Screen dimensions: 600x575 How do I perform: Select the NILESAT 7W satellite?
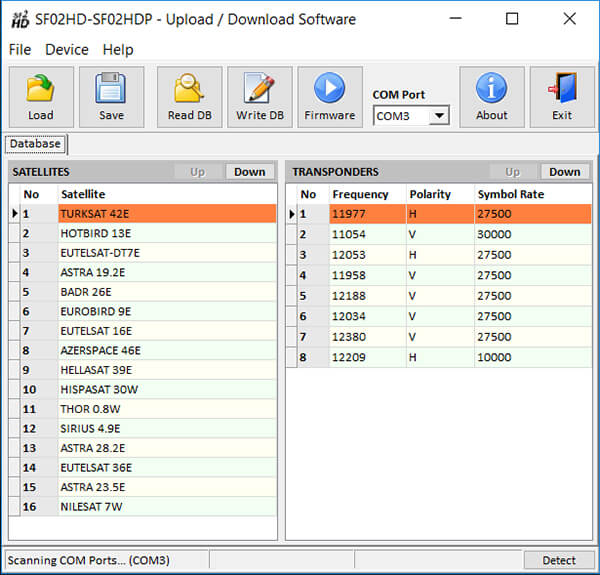click(x=94, y=506)
